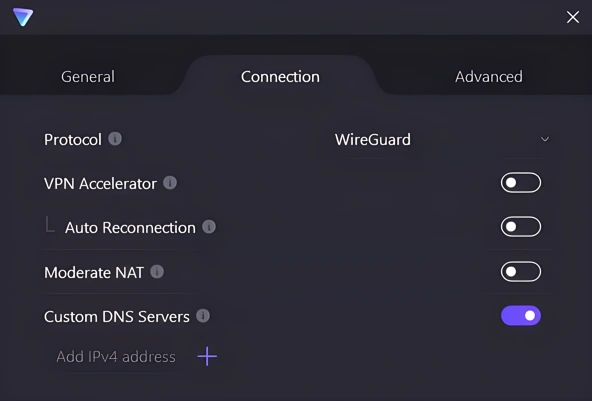Enable the VPN Accelerator toggle
The image size is (592, 401).
(x=521, y=183)
